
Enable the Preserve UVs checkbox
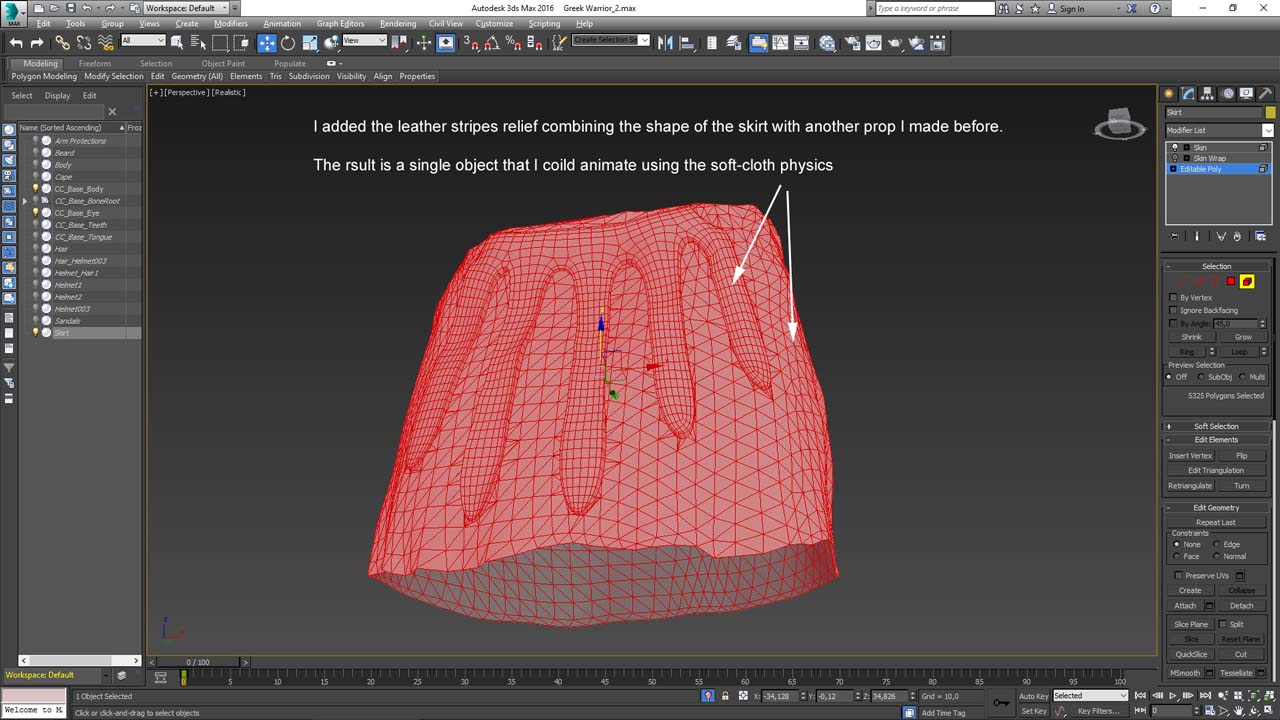point(1178,575)
